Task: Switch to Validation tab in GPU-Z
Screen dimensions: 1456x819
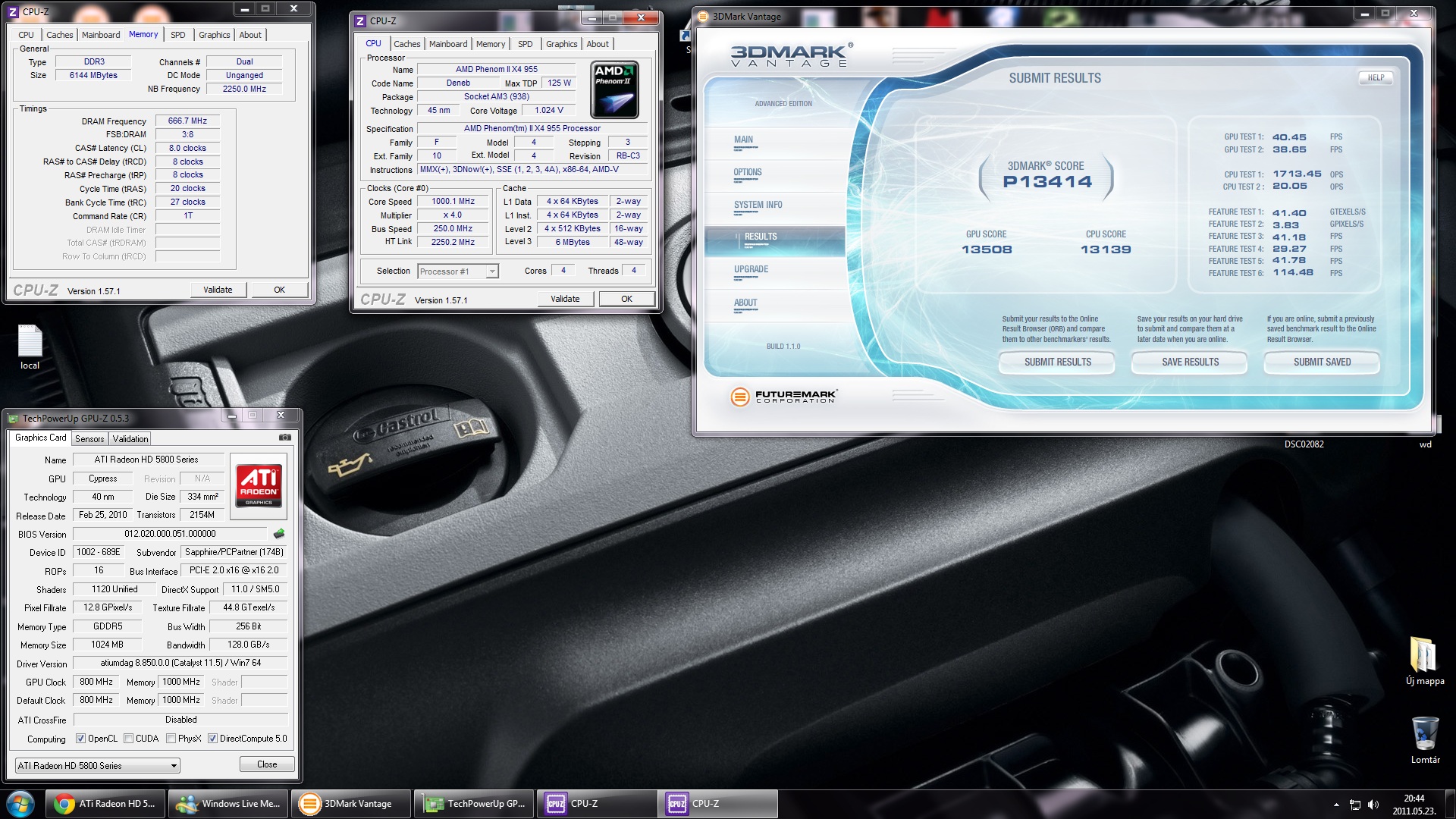Action: [x=130, y=439]
